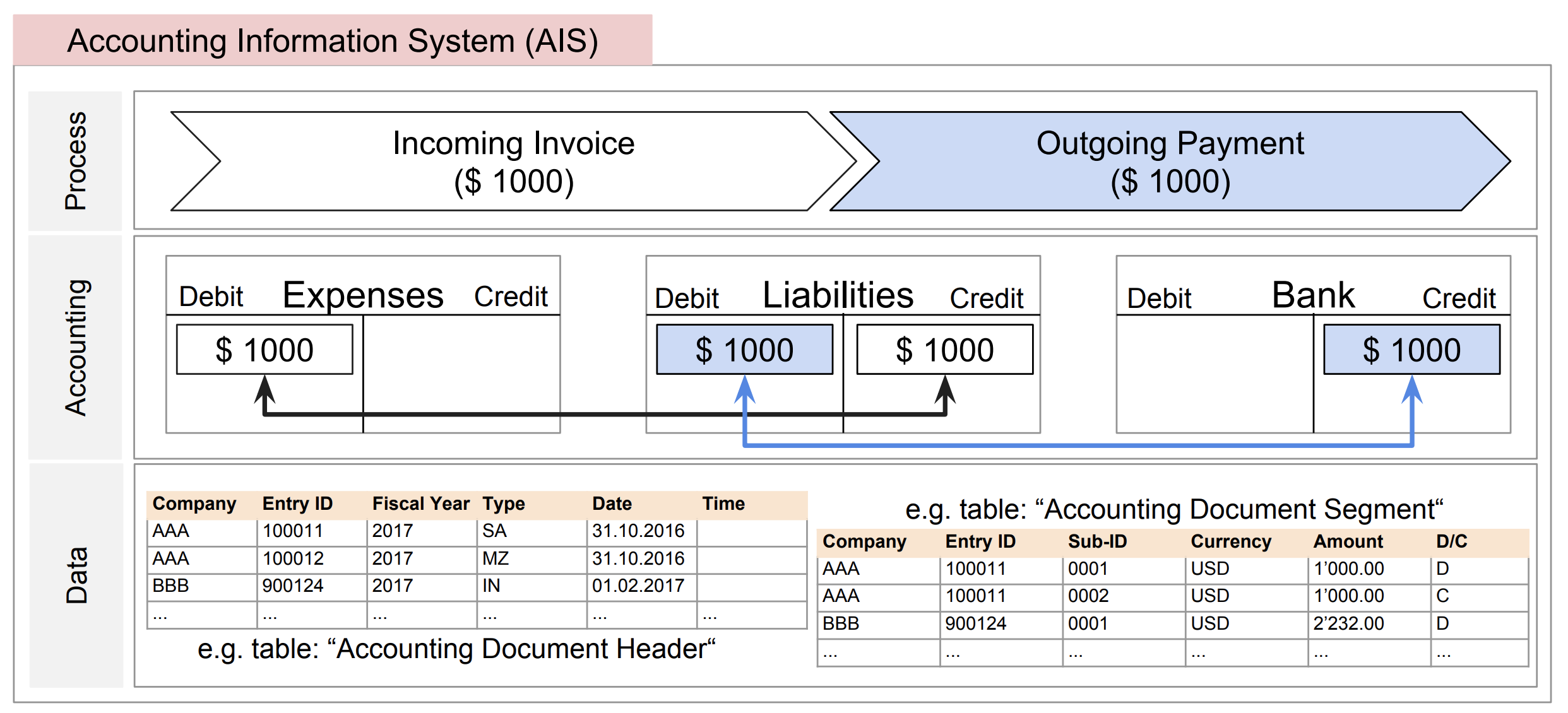Click the Currency column header
Viewport: 1568px width, 713px height.
click(1231, 541)
